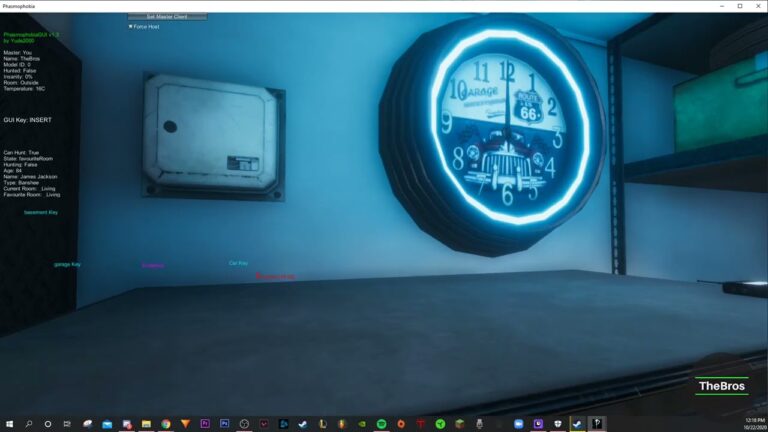Screen dimensions: 768x432
Task: Click the Temperature: 16C readout
Action: tap(24, 89)
